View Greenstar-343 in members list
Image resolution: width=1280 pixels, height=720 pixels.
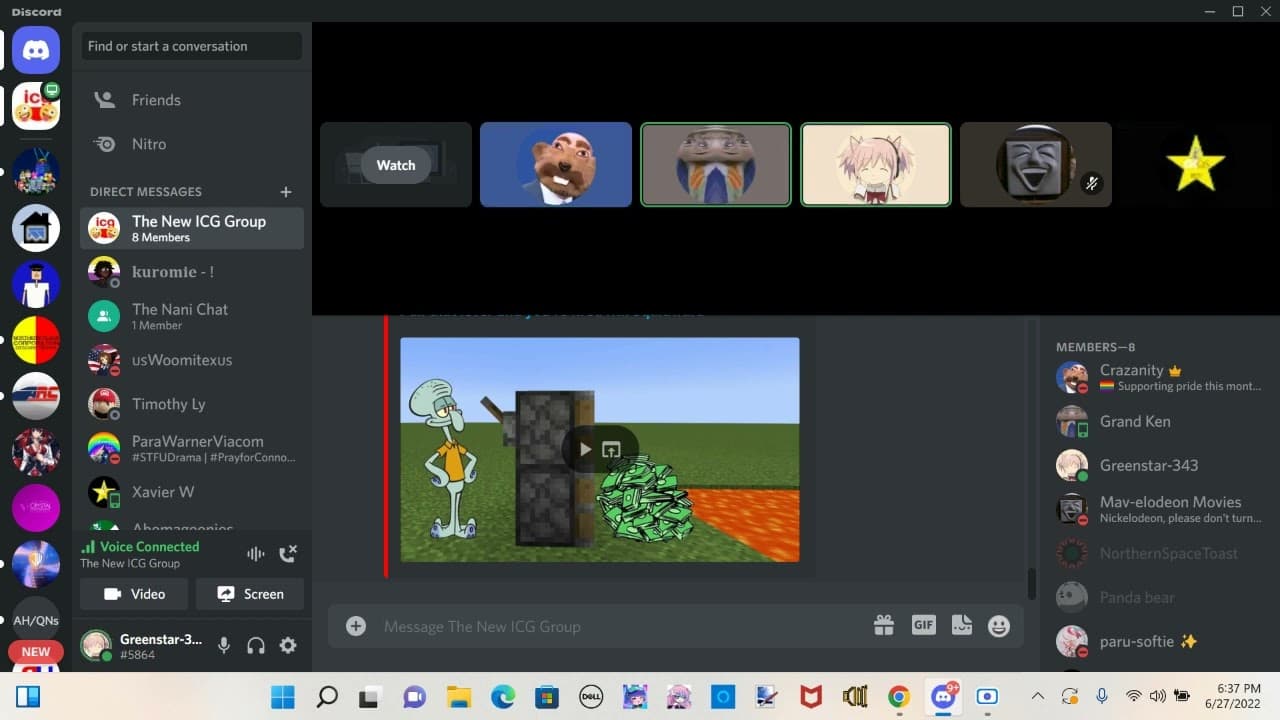(x=1160, y=465)
